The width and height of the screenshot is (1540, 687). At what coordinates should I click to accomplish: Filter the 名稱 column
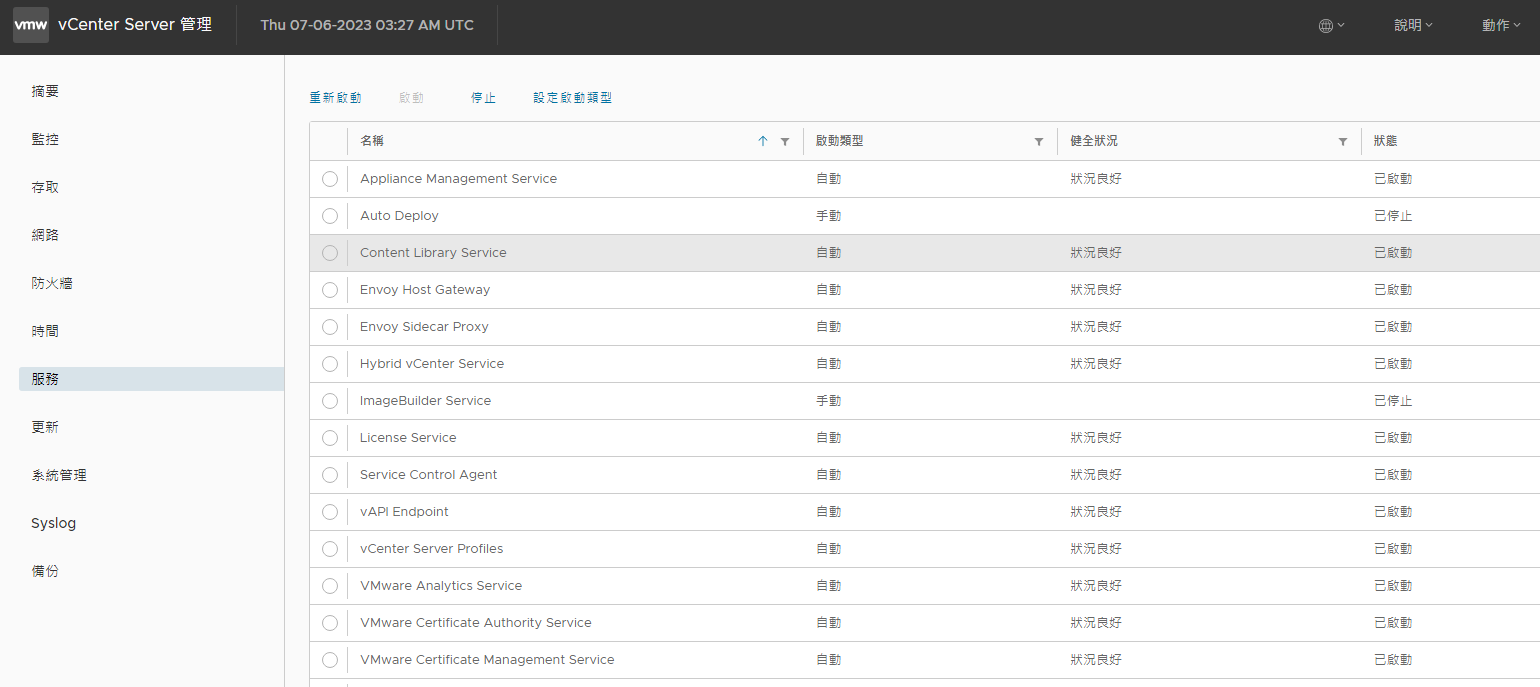pos(785,142)
